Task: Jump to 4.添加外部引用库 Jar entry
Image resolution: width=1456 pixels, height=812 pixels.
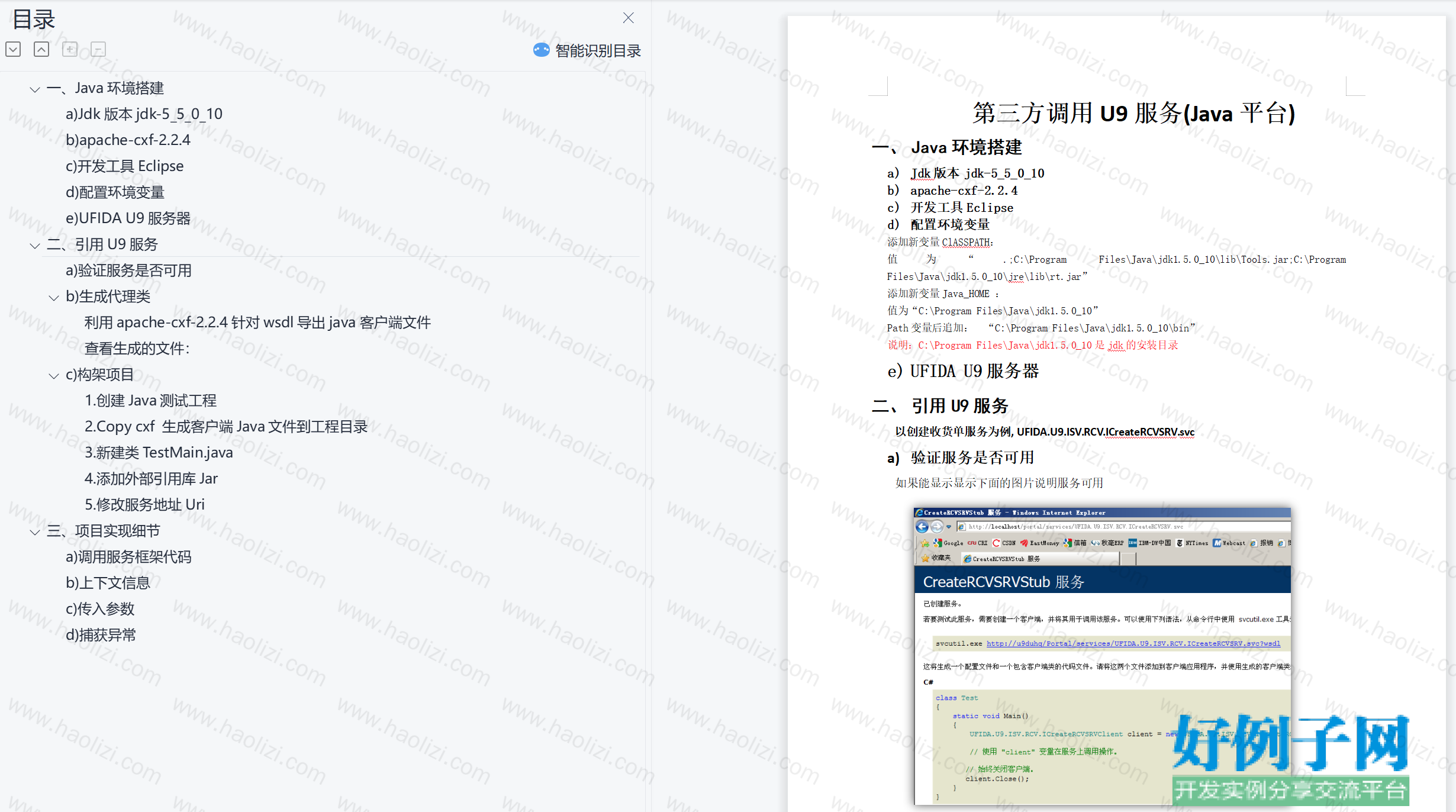Action: point(151,479)
